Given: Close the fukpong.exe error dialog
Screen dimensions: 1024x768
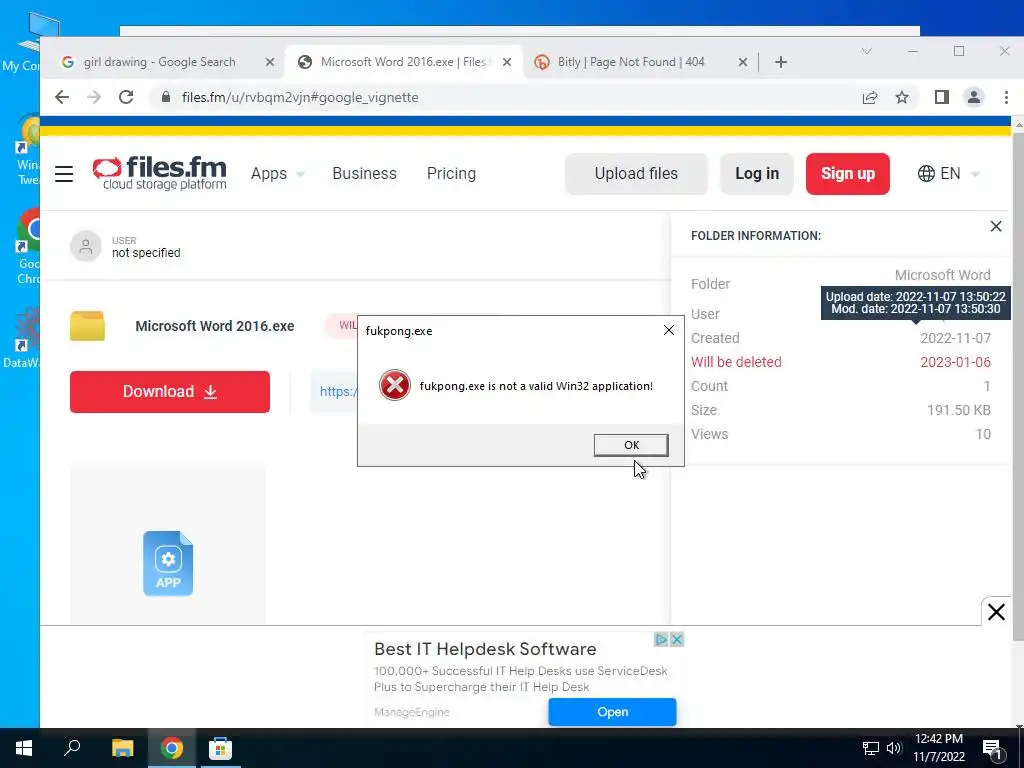Looking at the screenshot, I should point(669,330).
